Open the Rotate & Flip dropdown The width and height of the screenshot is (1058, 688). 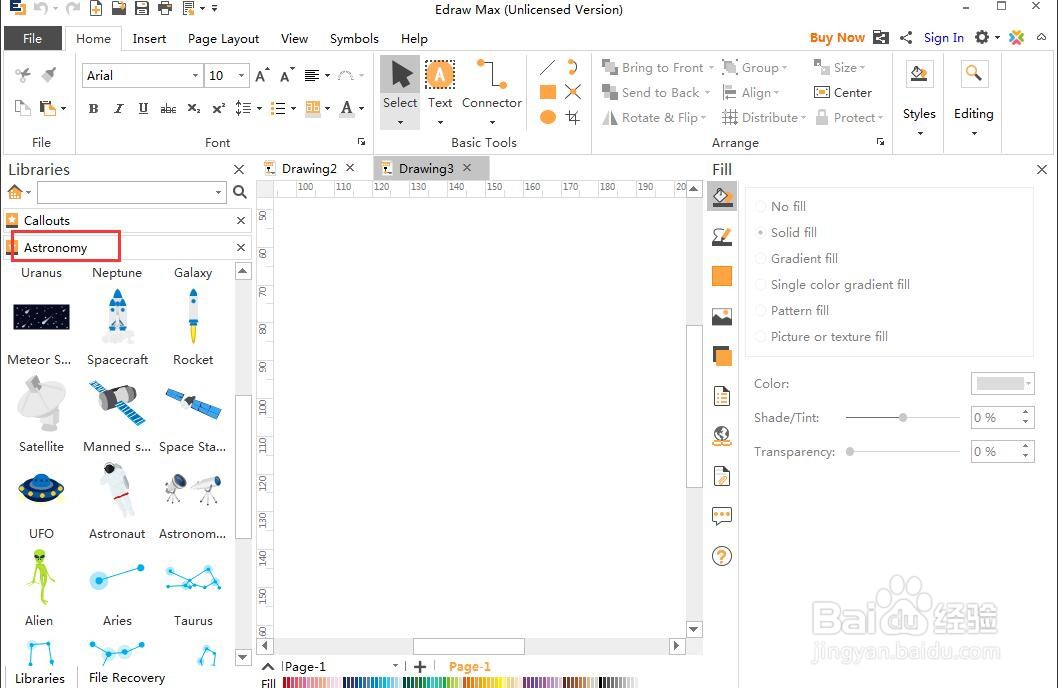(703, 117)
